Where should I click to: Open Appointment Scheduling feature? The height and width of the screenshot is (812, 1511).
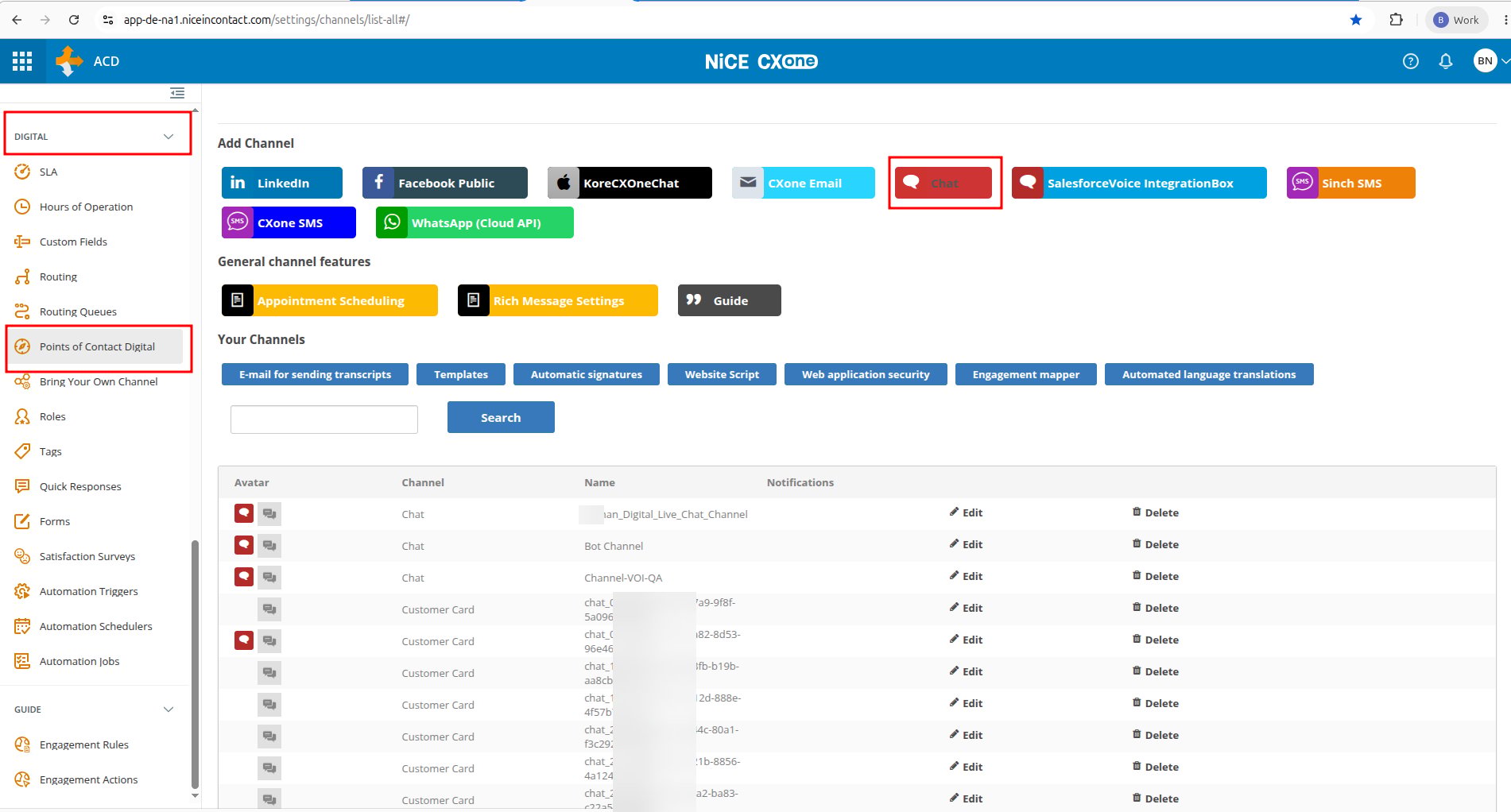click(330, 300)
